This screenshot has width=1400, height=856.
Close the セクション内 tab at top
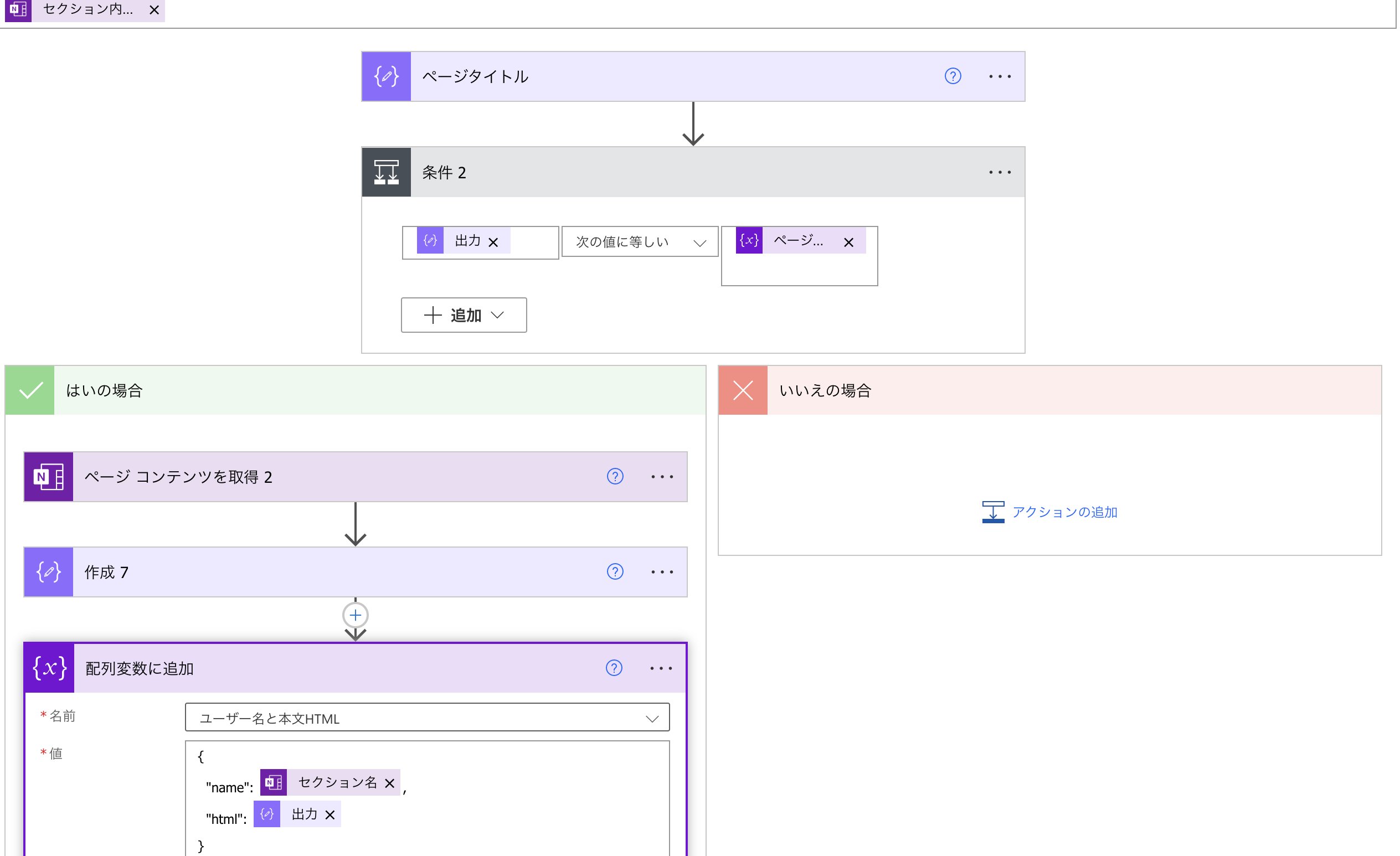154,9
